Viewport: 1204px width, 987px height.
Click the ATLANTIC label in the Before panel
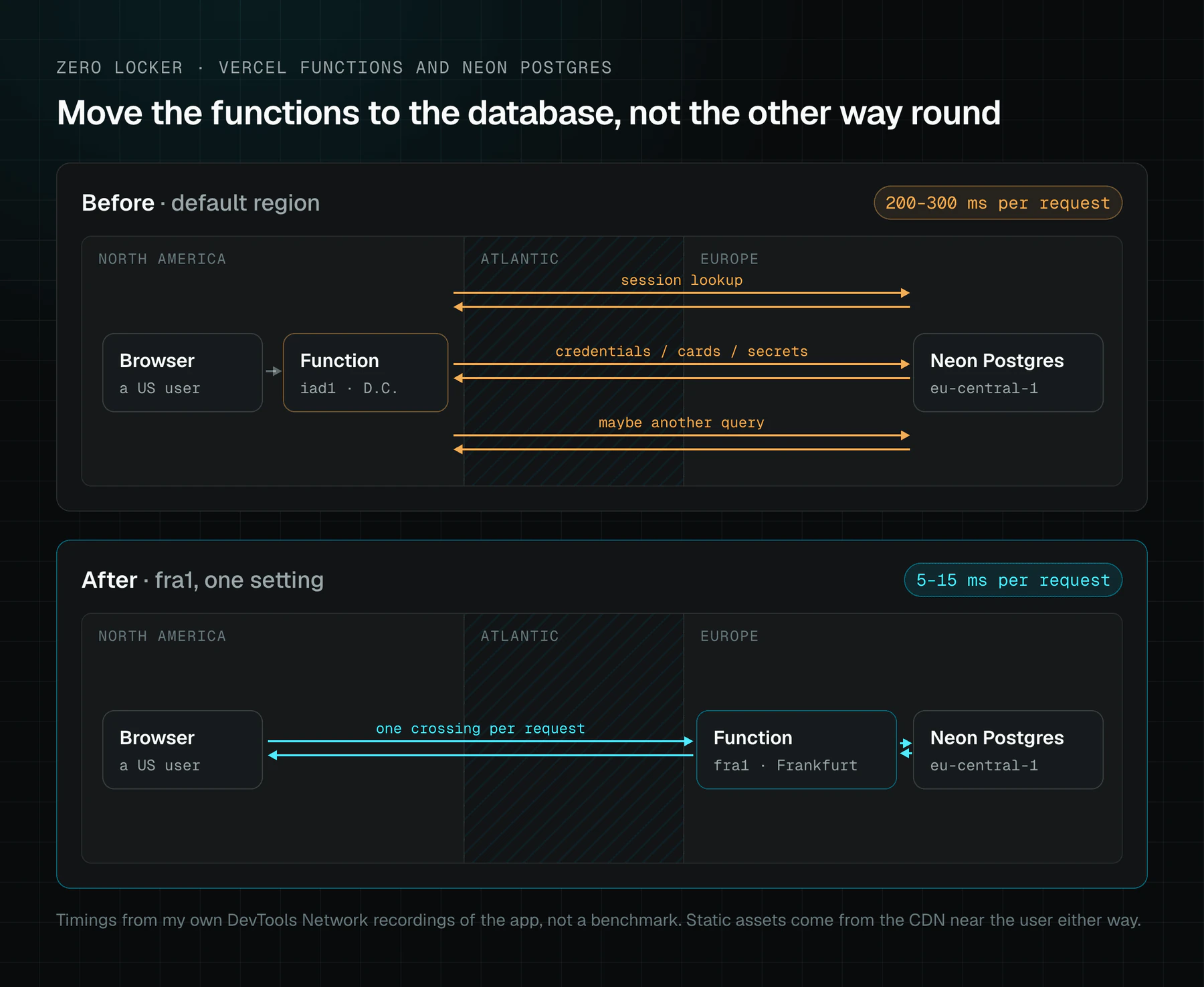click(x=520, y=259)
